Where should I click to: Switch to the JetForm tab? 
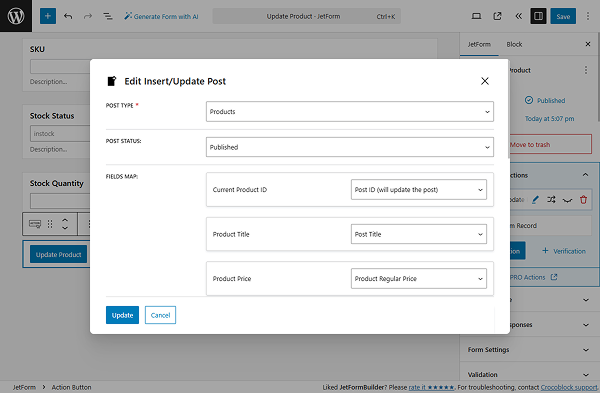tap(479, 44)
